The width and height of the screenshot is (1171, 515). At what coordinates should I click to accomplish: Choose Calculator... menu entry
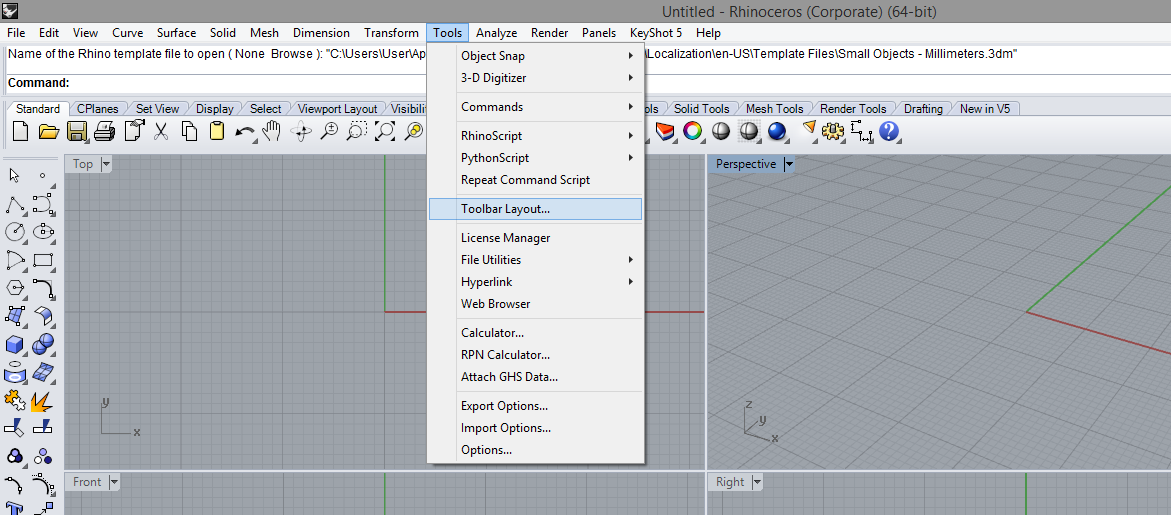pyautogui.click(x=535, y=333)
